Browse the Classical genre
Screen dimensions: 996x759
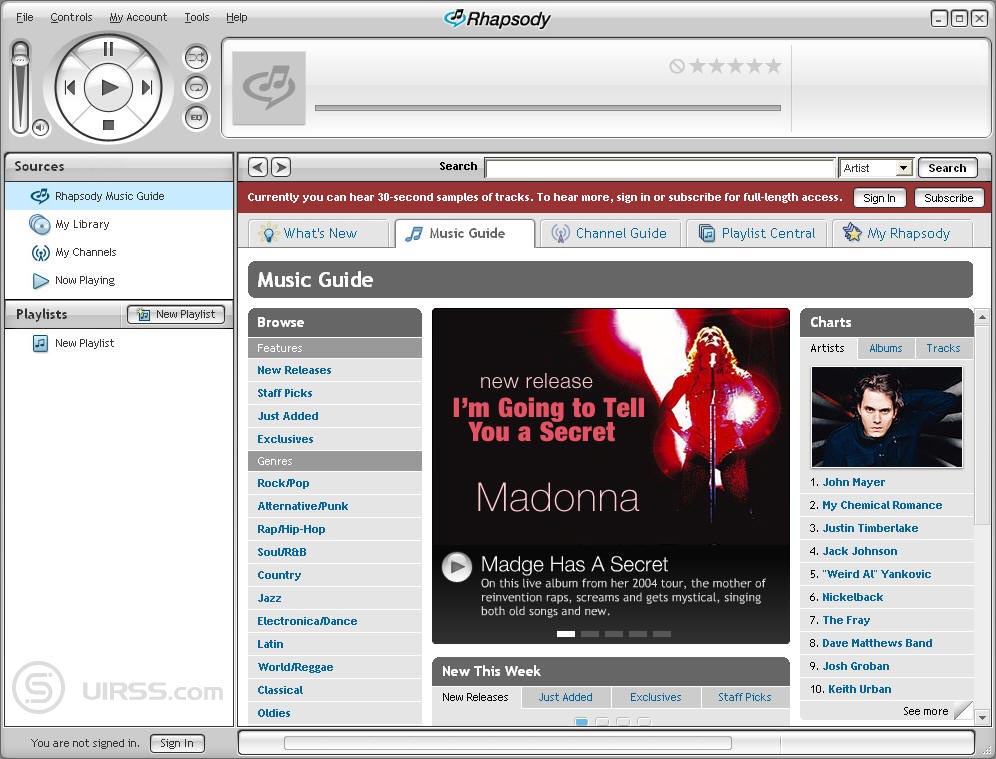pos(280,690)
